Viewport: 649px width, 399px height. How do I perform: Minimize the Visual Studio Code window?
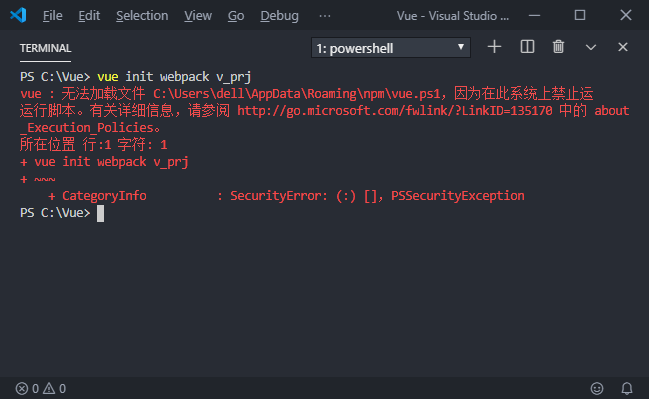(x=534, y=15)
